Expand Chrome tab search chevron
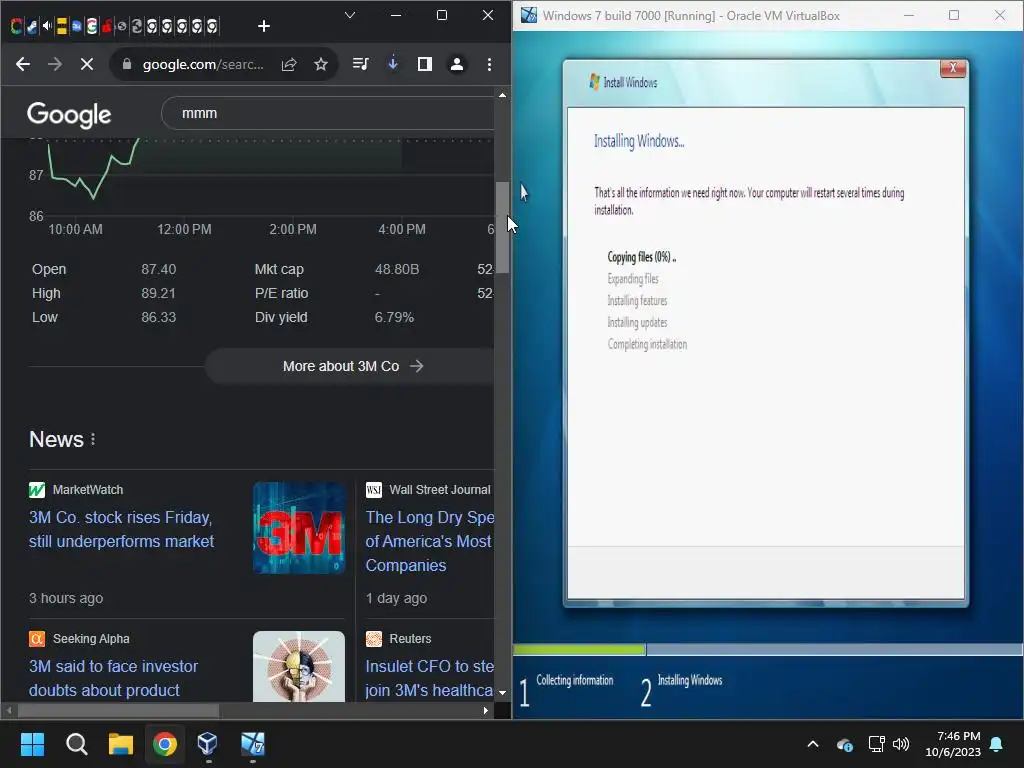This screenshot has height=768, width=1024. (350, 15)
